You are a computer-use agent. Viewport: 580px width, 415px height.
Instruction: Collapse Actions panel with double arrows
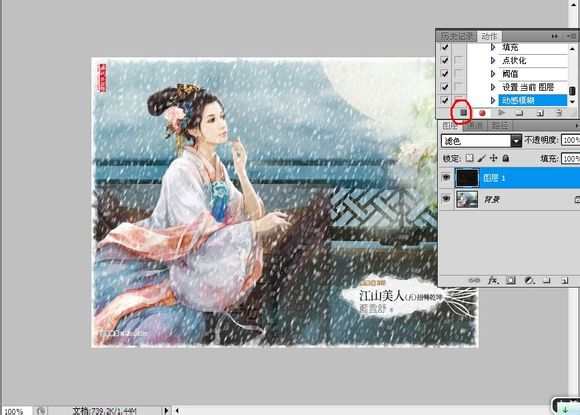click(555, 36)
